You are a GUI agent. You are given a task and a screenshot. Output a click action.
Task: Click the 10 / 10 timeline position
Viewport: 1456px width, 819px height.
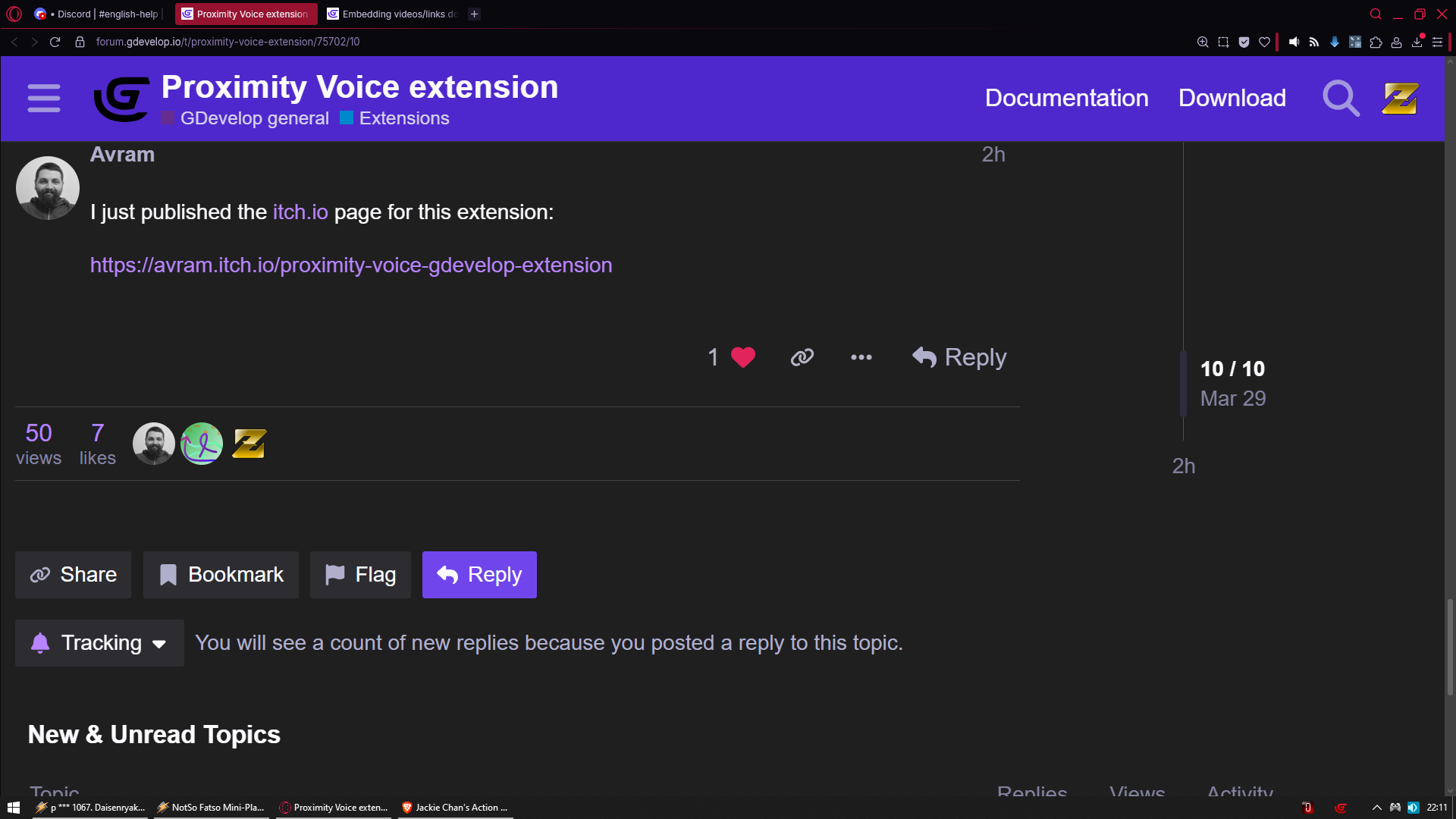coord(1232,369)
